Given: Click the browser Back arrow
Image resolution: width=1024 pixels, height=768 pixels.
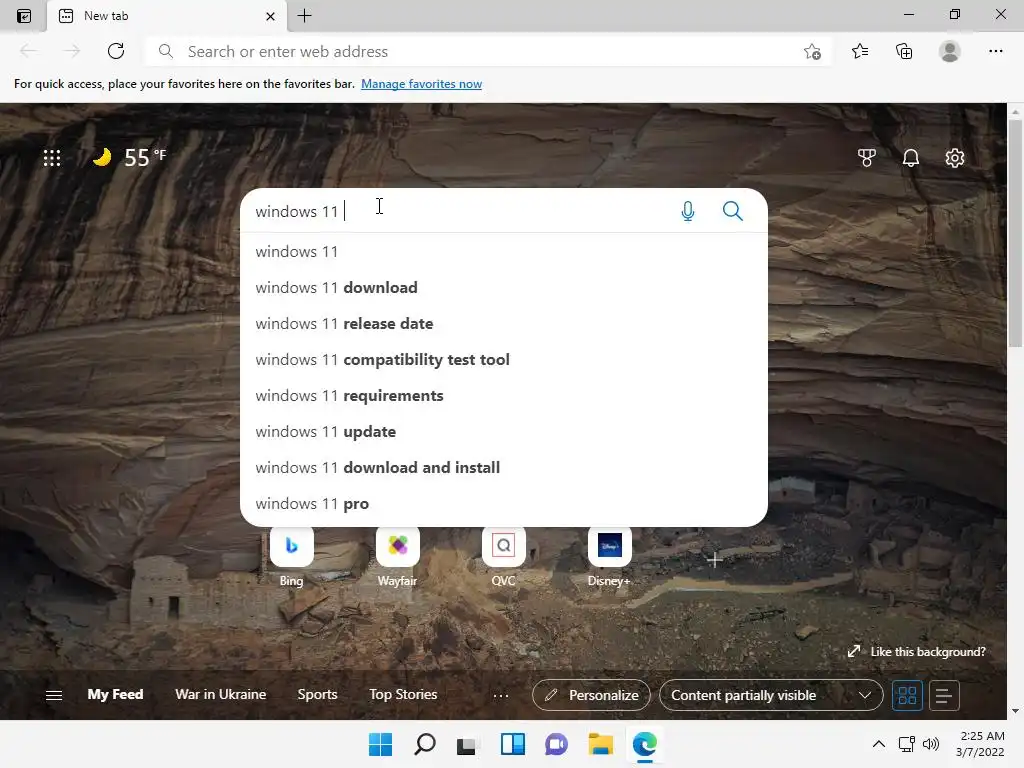Looking at the screenshot, I should (28, 51).
